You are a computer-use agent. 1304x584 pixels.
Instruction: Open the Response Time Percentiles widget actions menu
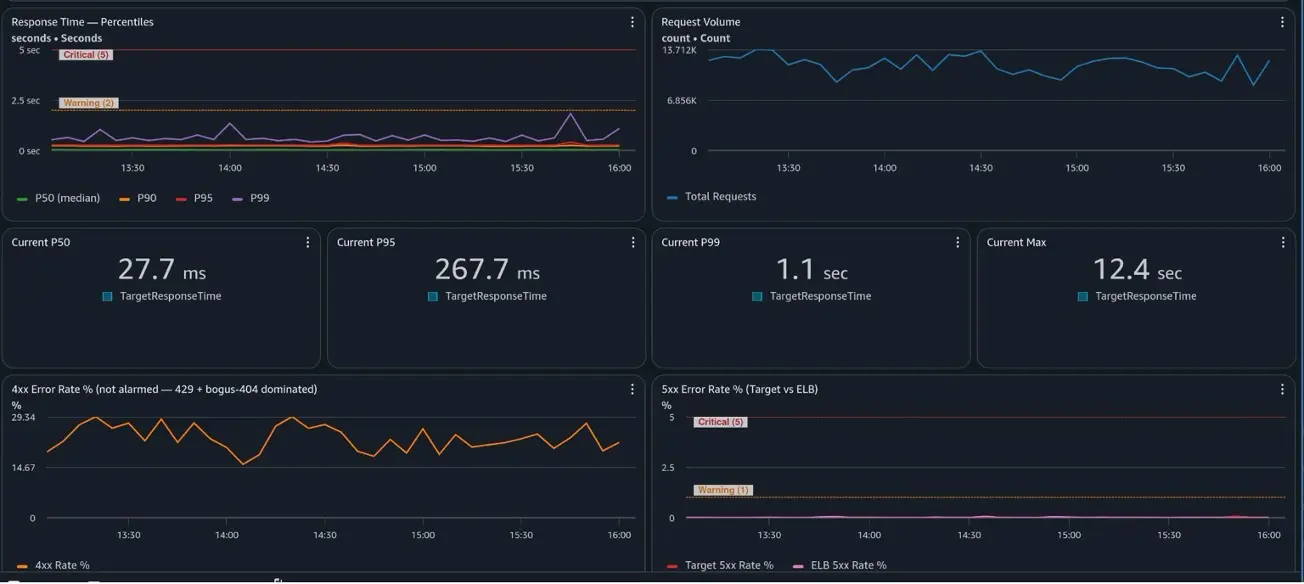click(x=632, y=22)
